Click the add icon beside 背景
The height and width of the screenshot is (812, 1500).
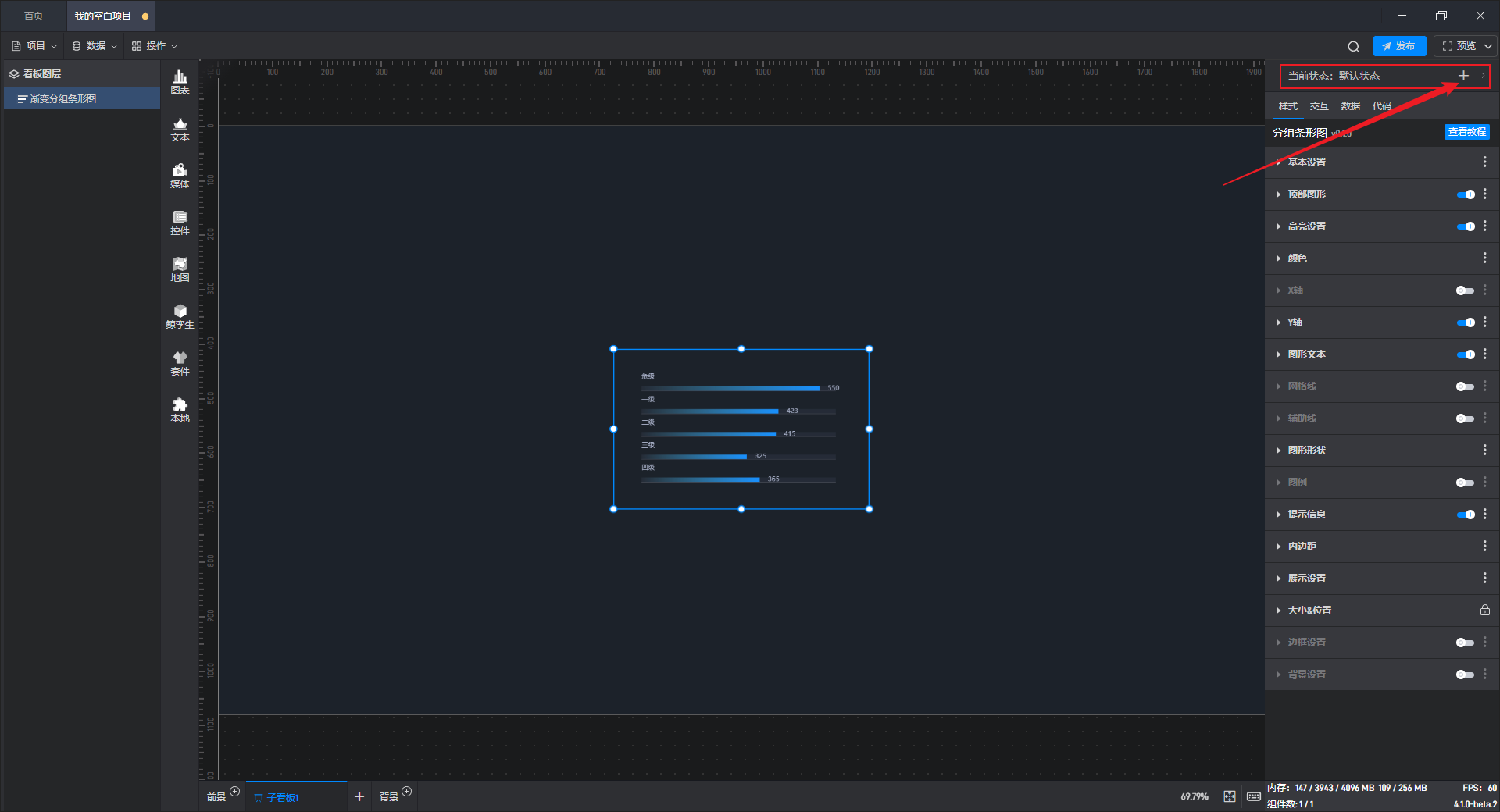click(x=407, y=791)
